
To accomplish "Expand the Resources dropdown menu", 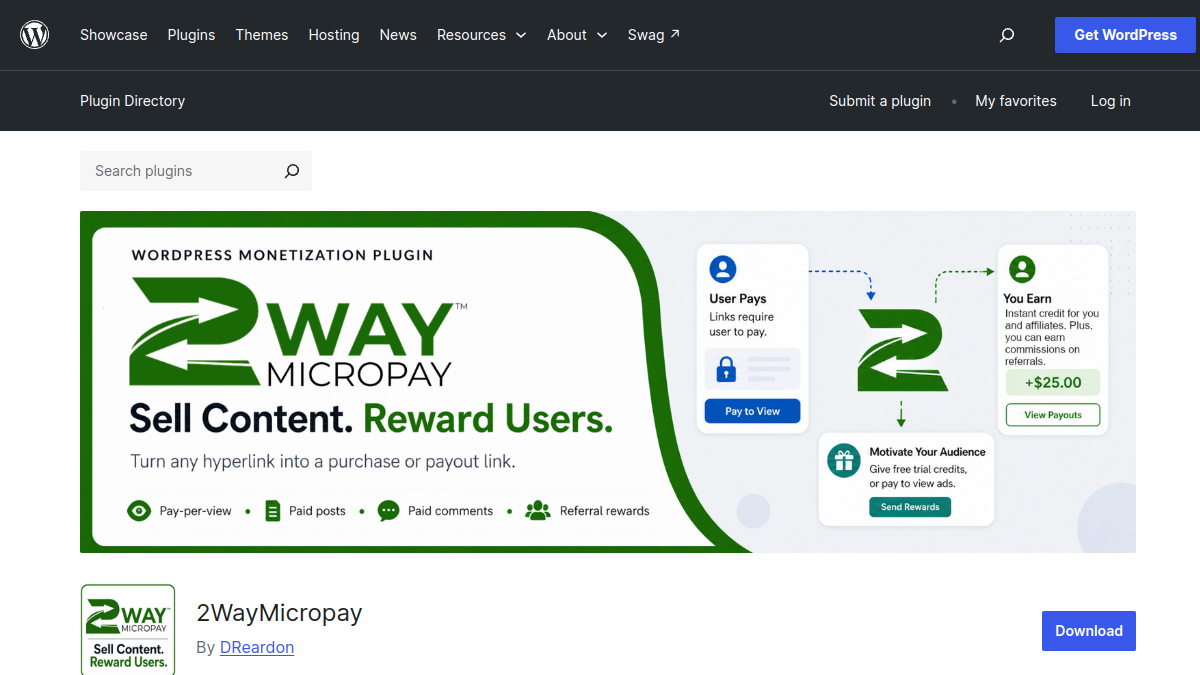I will [x=482, y=35].
